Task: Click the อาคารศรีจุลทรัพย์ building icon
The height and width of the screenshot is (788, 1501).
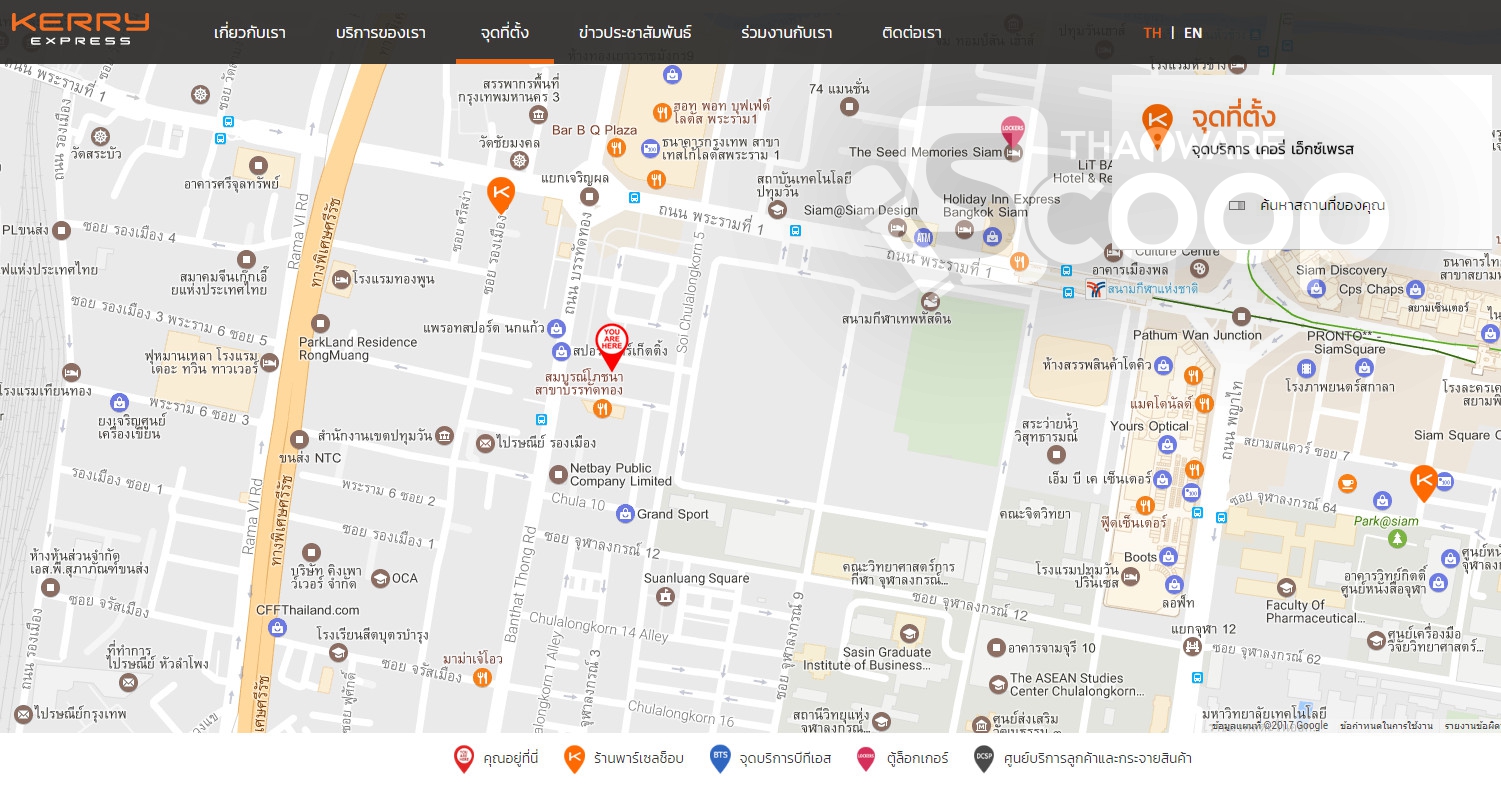Action: (258, 165)
